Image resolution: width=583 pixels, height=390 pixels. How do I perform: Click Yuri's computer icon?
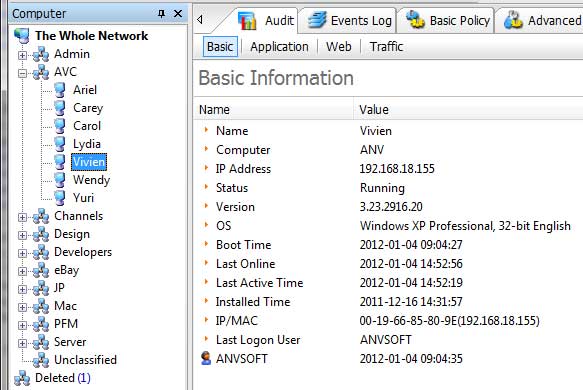pyautogui.click(x=60, y=198)
